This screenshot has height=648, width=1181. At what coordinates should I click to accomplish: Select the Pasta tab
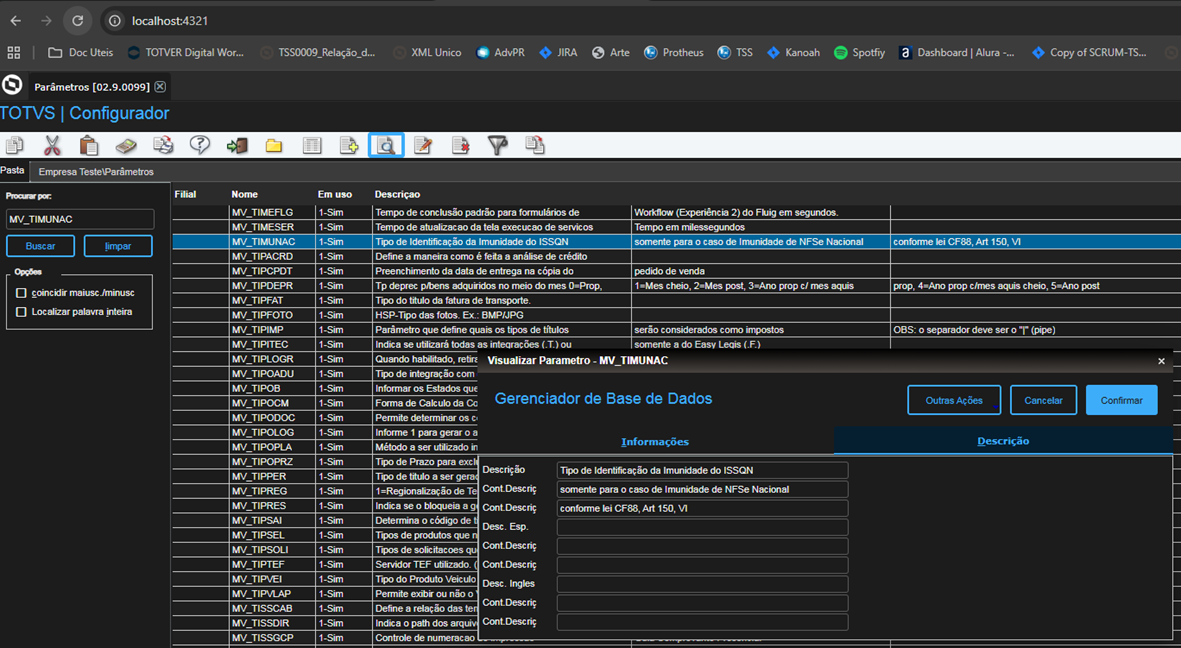tap(13, 170)
